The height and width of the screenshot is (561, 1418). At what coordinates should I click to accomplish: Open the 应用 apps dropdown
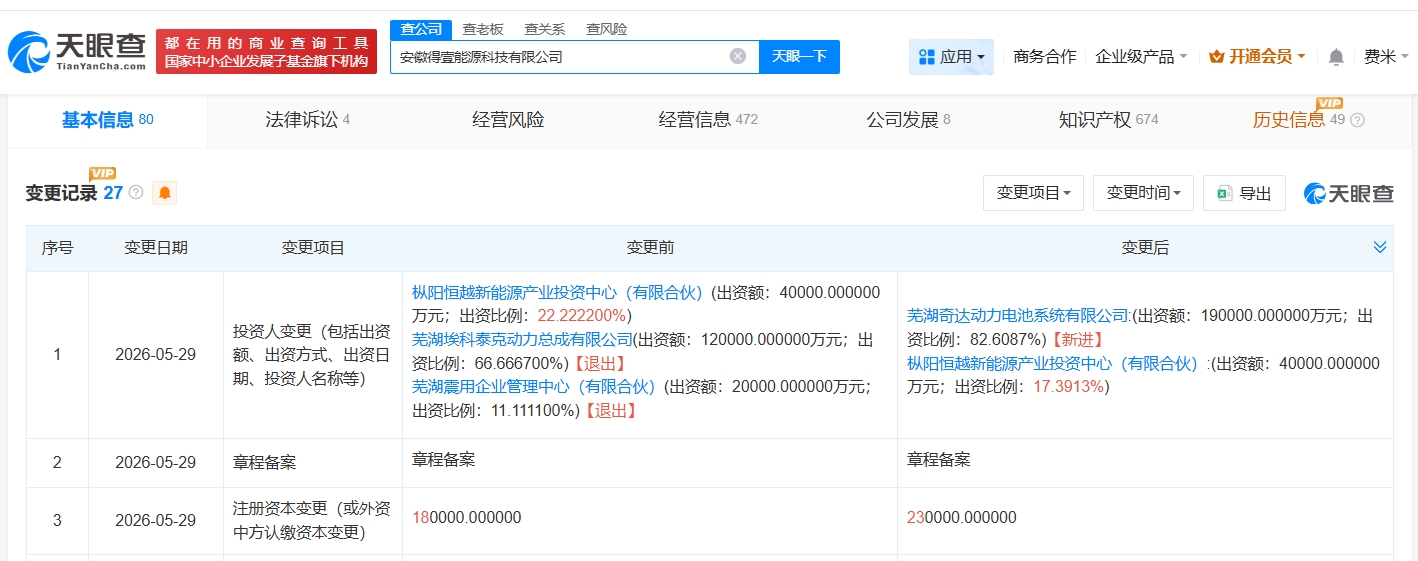[951, 57]
